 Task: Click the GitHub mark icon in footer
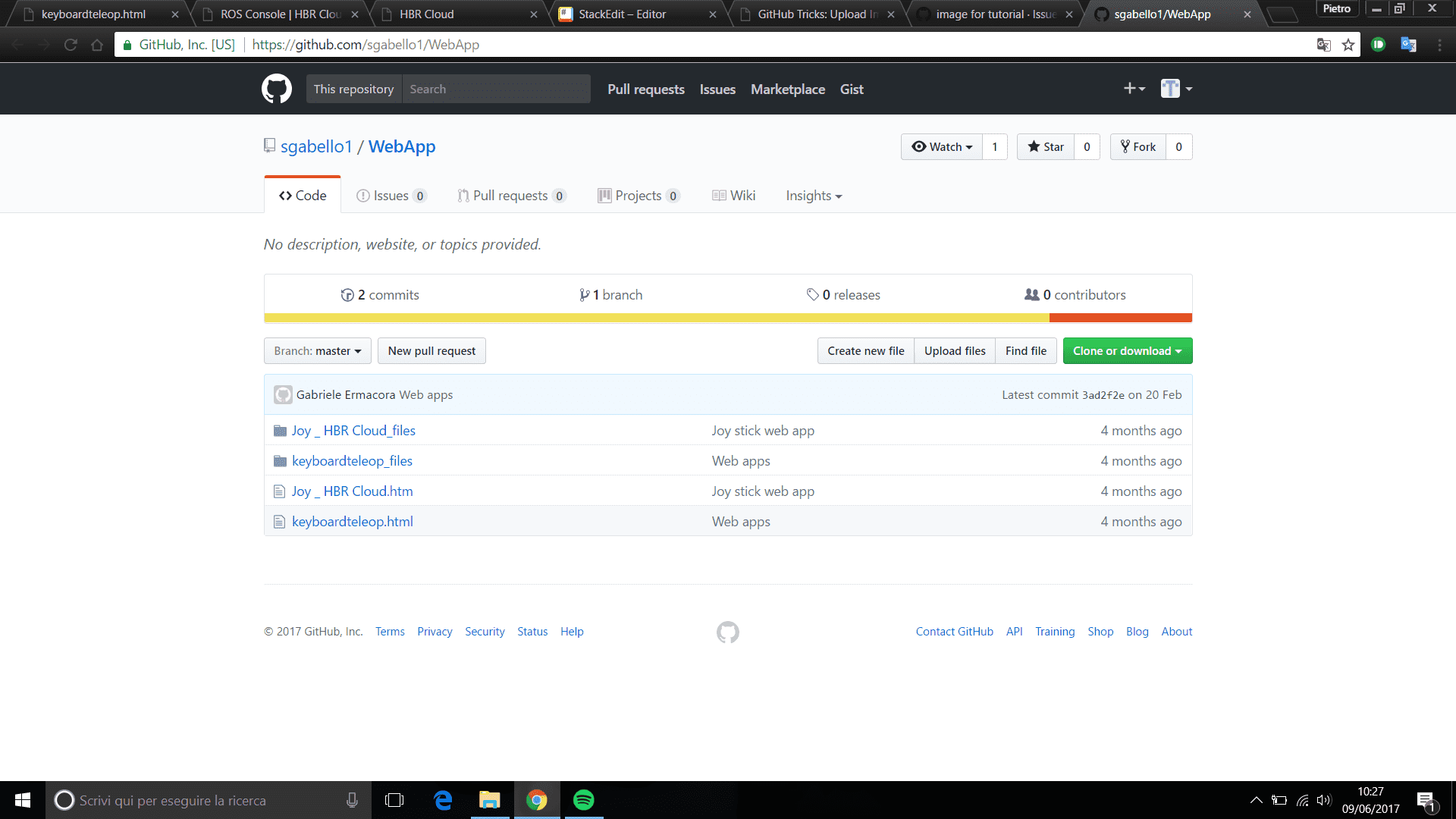(x=727, y=632)
